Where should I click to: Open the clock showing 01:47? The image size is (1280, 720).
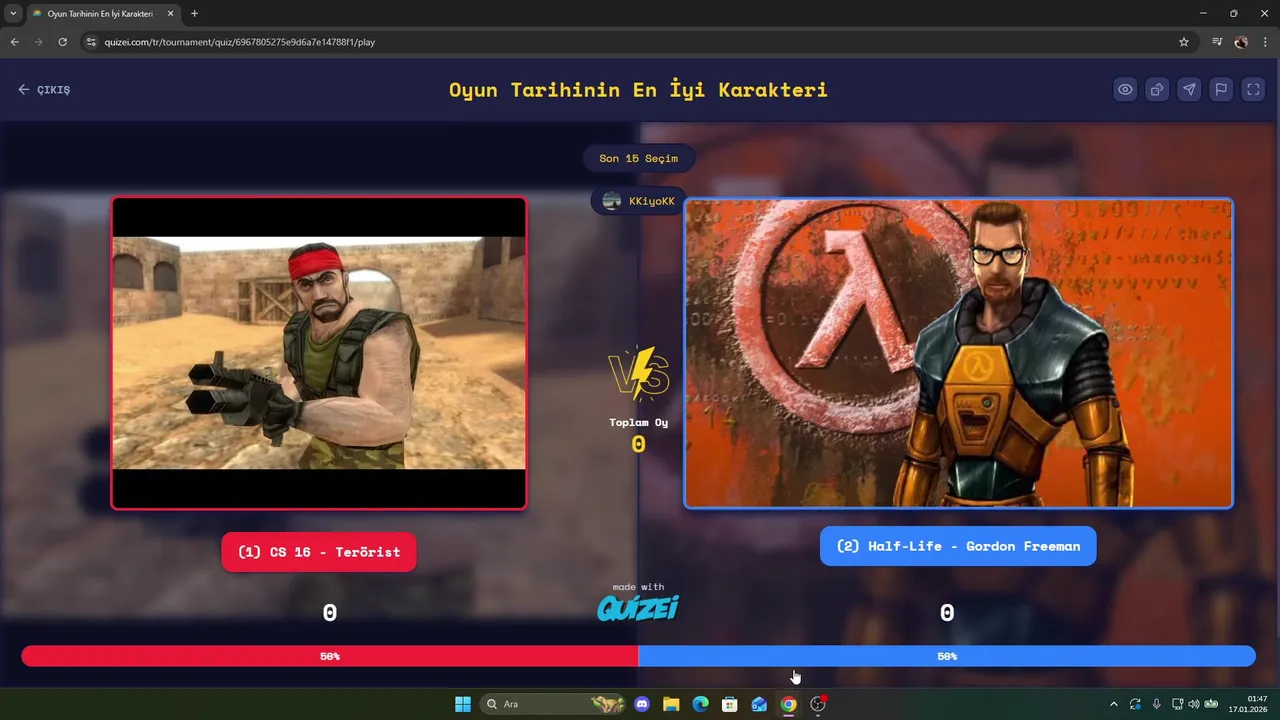pyautogui.click(x=1248, y=704)
